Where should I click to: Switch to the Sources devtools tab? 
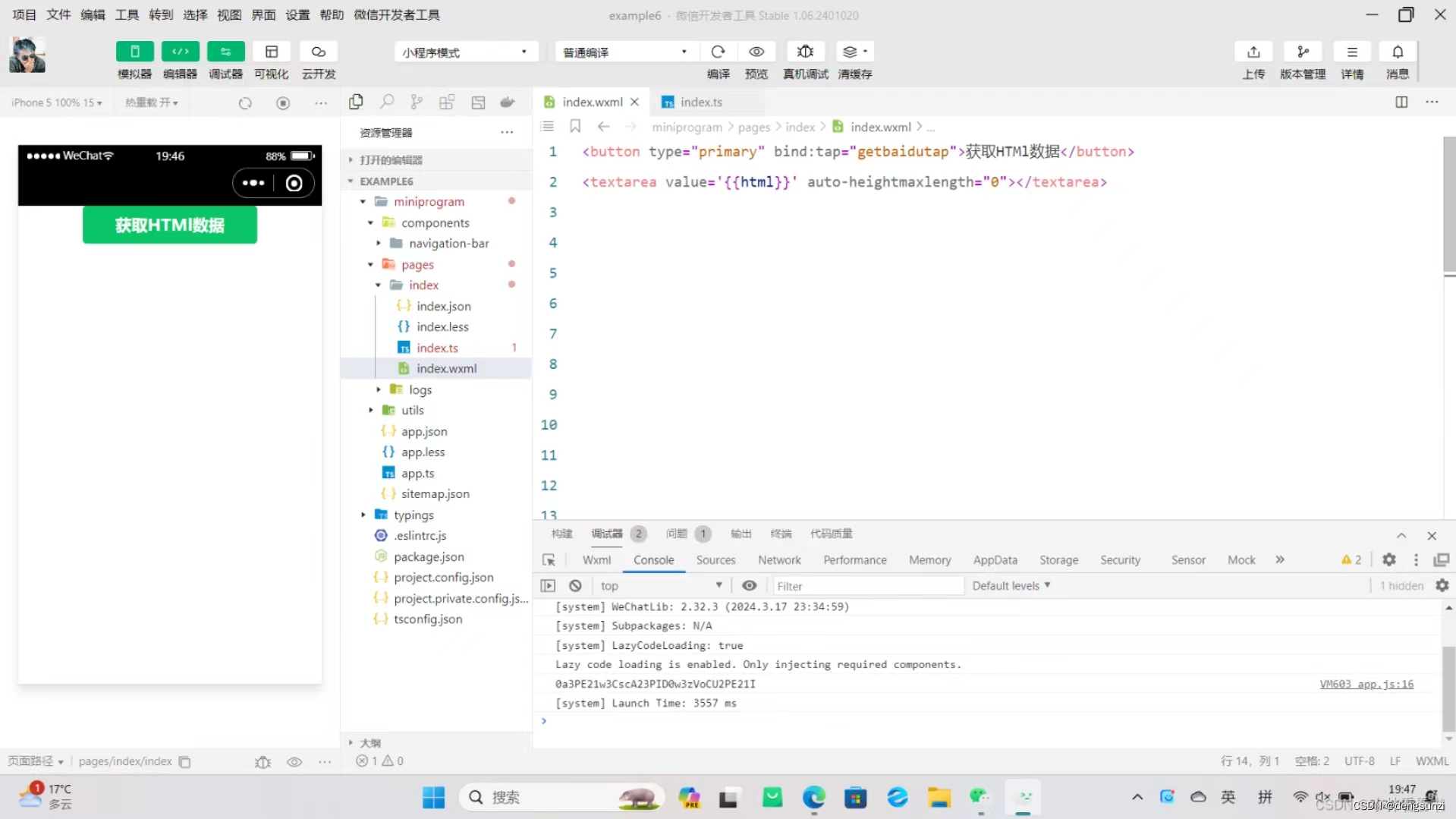[x=715, y=560]
